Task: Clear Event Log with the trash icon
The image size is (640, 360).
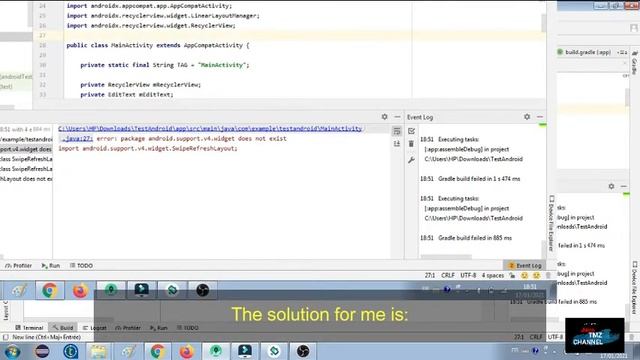Action: click(x=411, y=144)
